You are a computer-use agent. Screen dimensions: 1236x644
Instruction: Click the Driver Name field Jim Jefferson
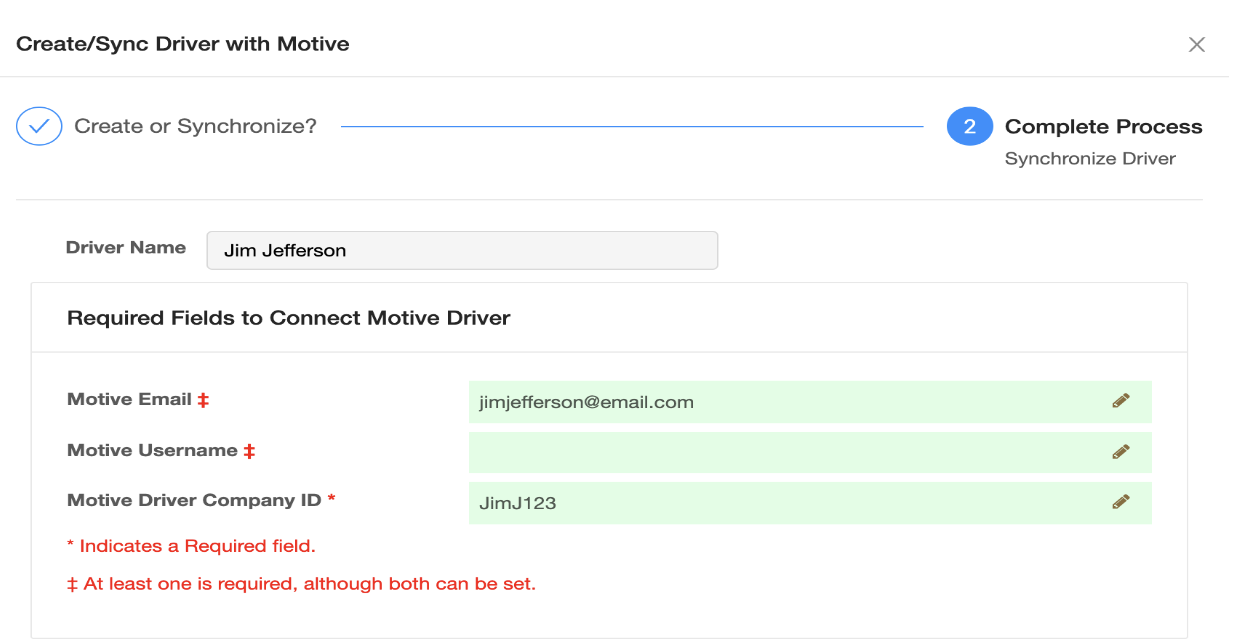pos(462,250)
